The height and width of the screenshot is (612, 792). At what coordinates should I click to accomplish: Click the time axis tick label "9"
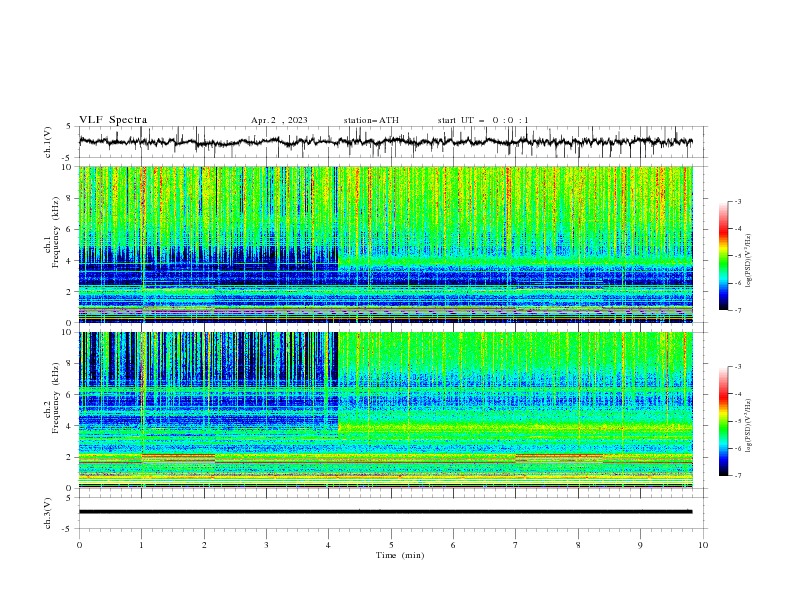640,545
